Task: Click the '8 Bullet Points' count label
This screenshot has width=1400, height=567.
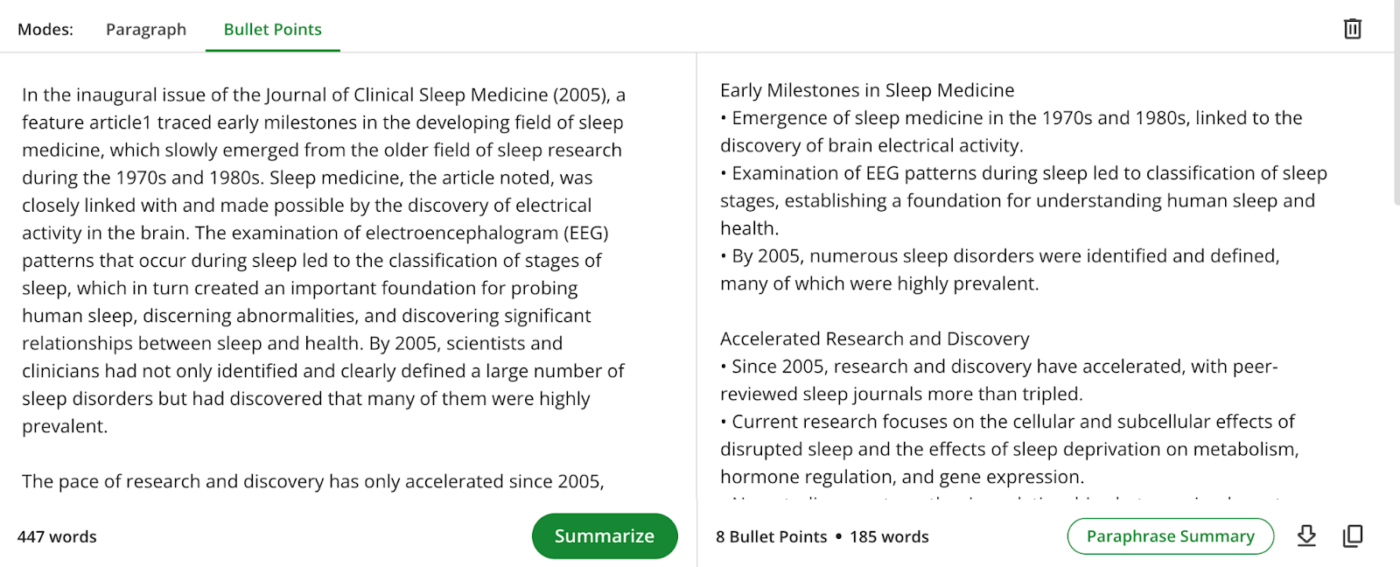Action: (771, 537)
